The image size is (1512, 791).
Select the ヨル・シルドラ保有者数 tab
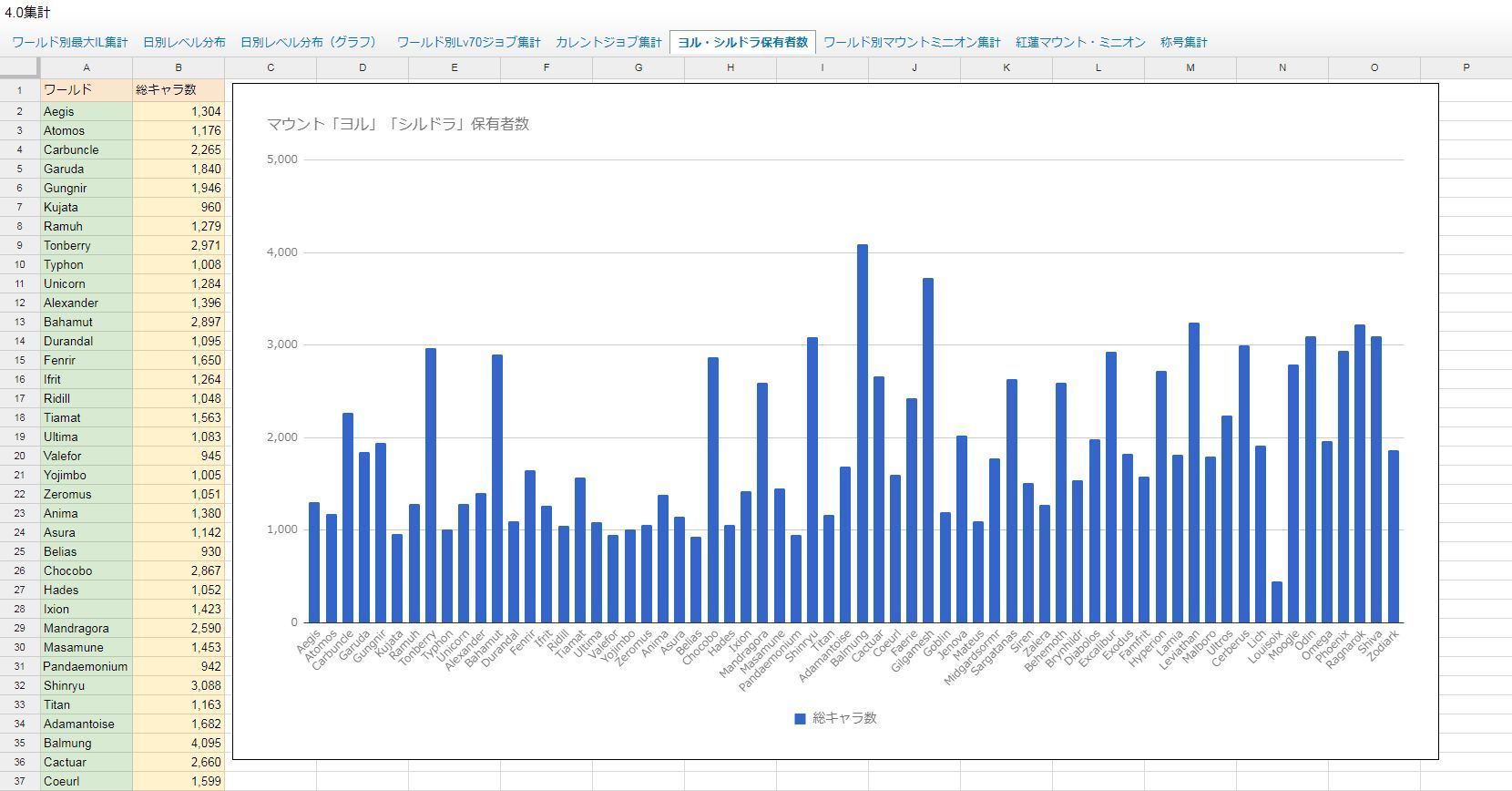[742, 42]
